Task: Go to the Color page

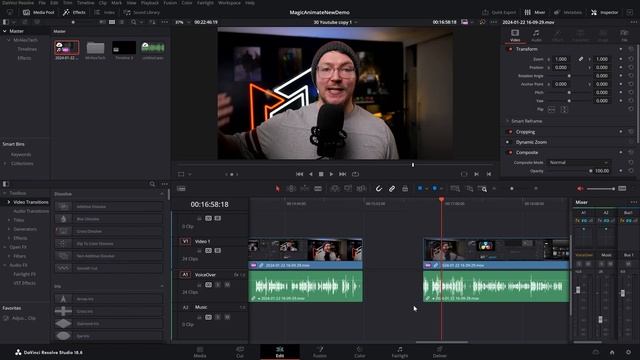Action: tap(360, 352)
